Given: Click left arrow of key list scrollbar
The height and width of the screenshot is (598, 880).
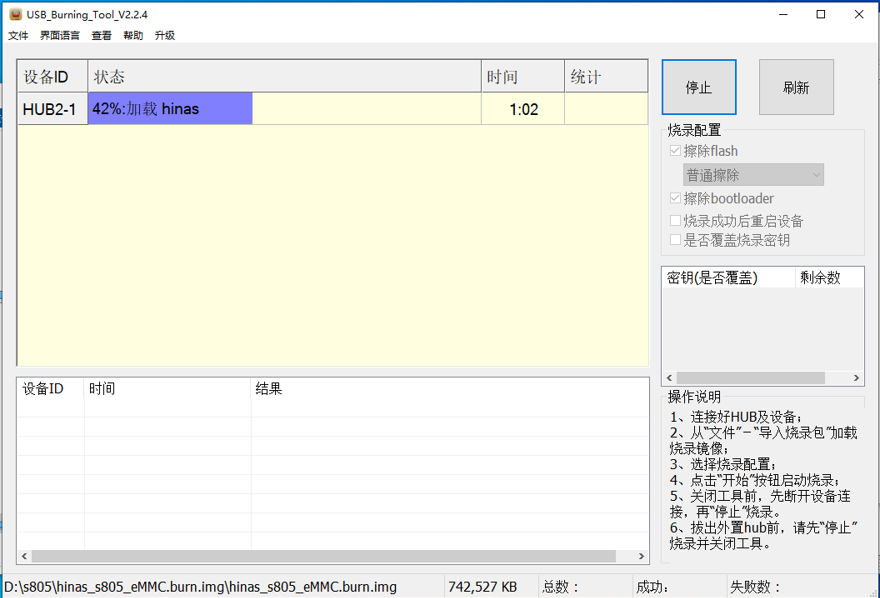Looking at the screenshot, I should click(x=668, y=378).
